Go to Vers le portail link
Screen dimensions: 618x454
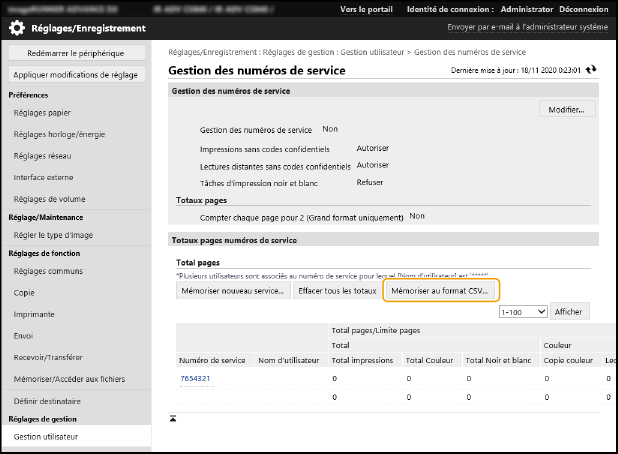[x=365, y=9]
